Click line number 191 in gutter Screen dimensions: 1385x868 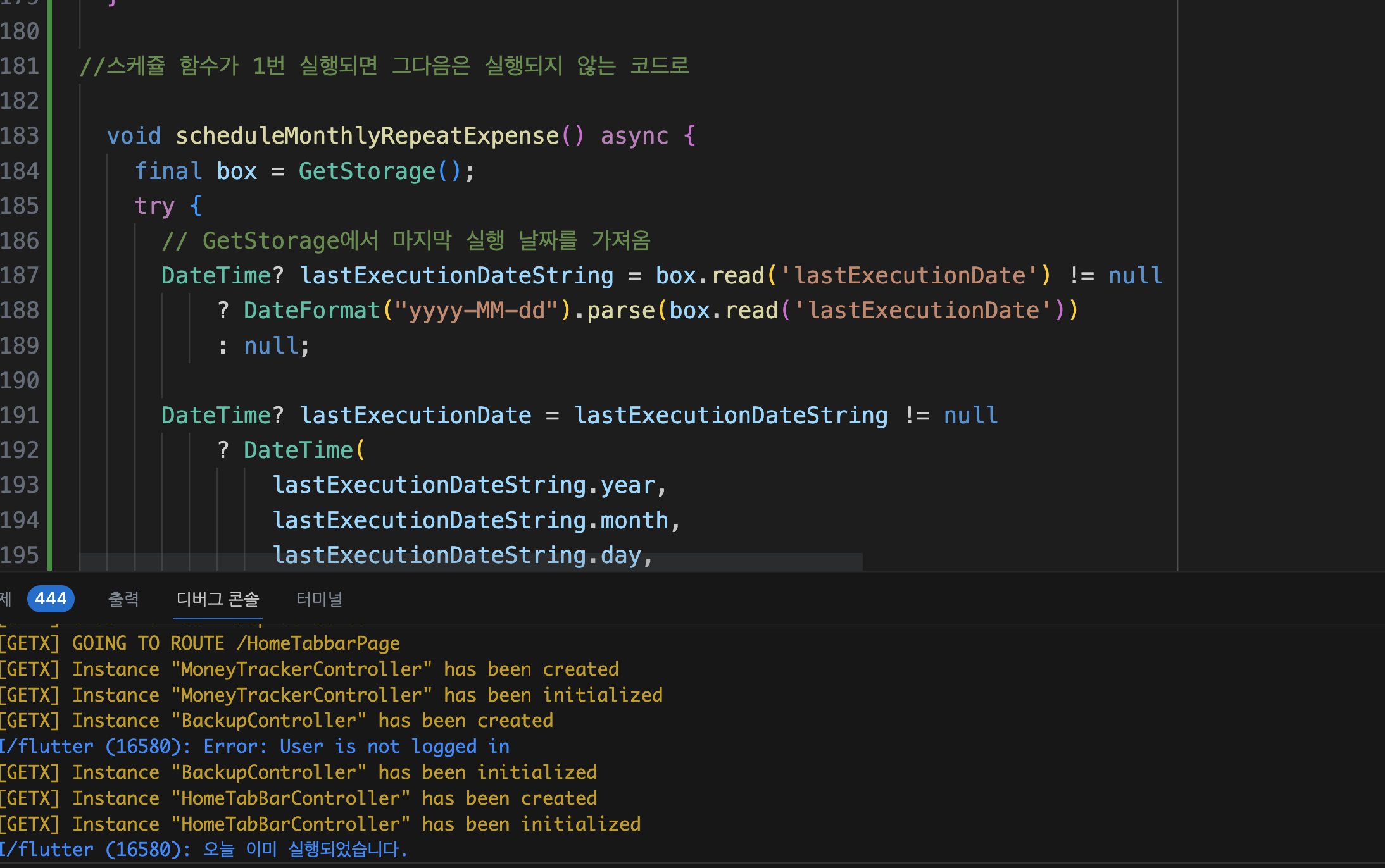(x=20, y=416)
